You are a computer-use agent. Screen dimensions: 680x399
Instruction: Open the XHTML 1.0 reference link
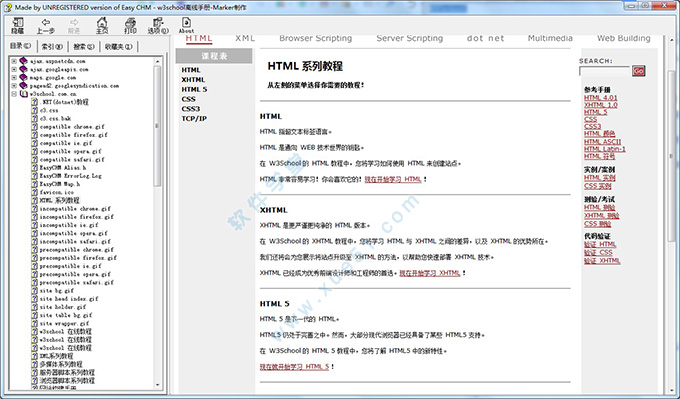(x=601, y=105)
